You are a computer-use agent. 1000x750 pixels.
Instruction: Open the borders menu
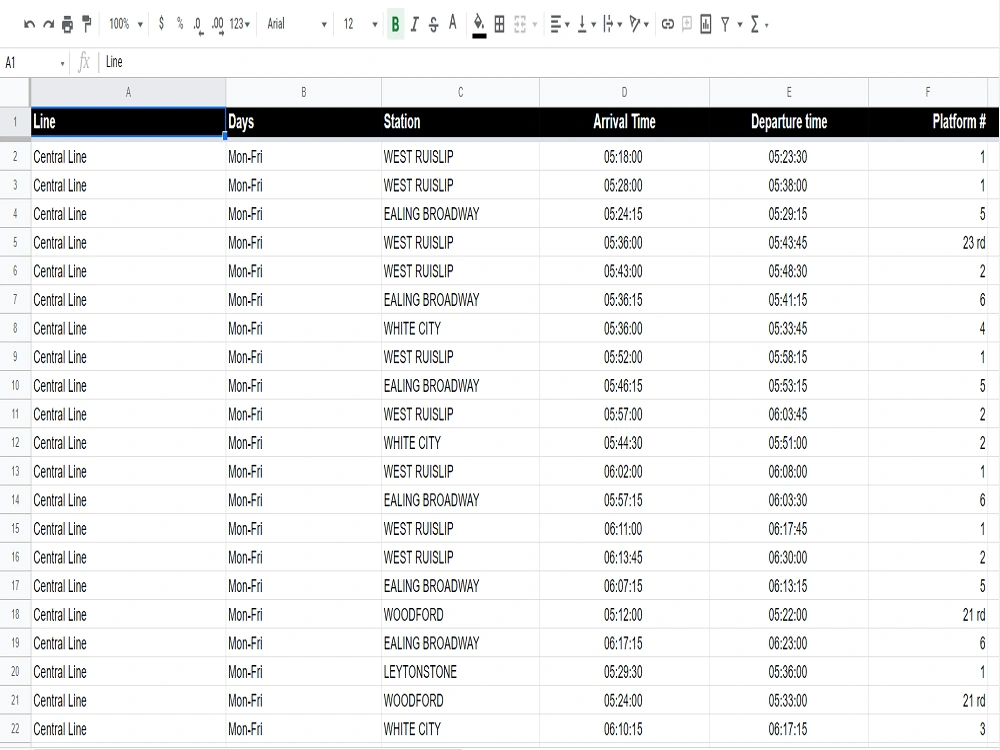tap(499, 25)
